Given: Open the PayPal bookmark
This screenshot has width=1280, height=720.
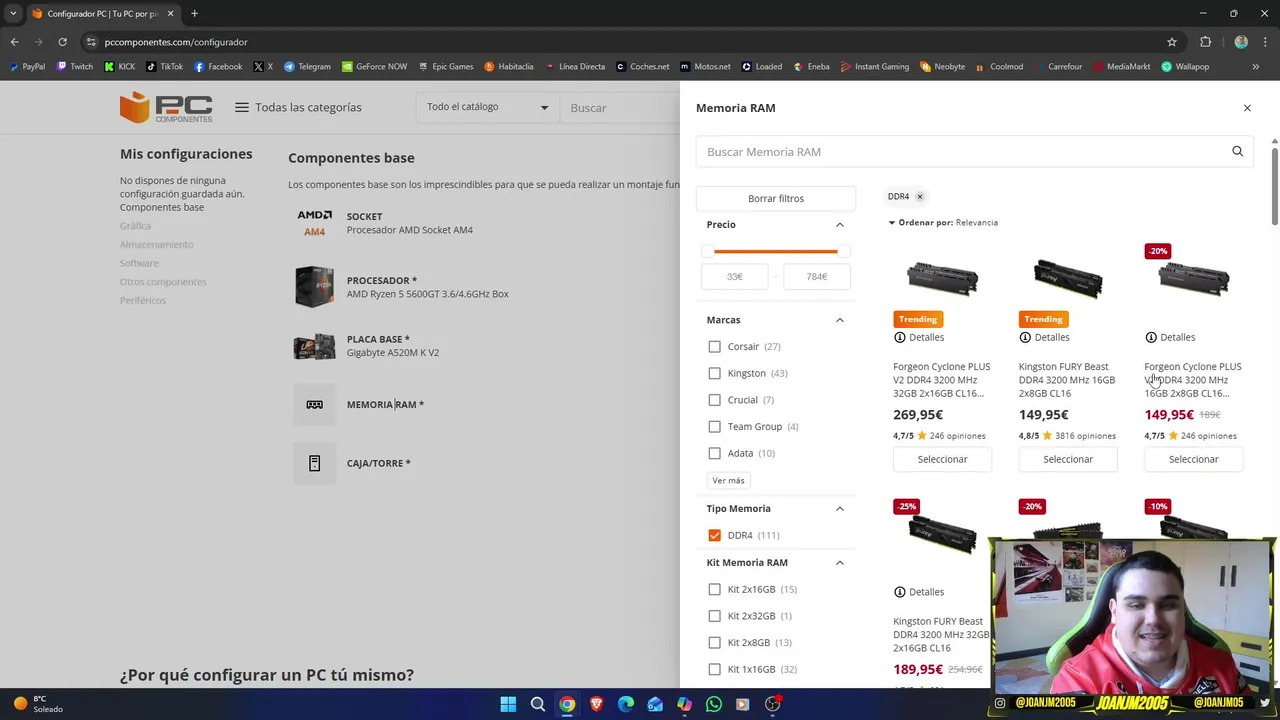Looking at the screenshot, I should click(27, 67).
